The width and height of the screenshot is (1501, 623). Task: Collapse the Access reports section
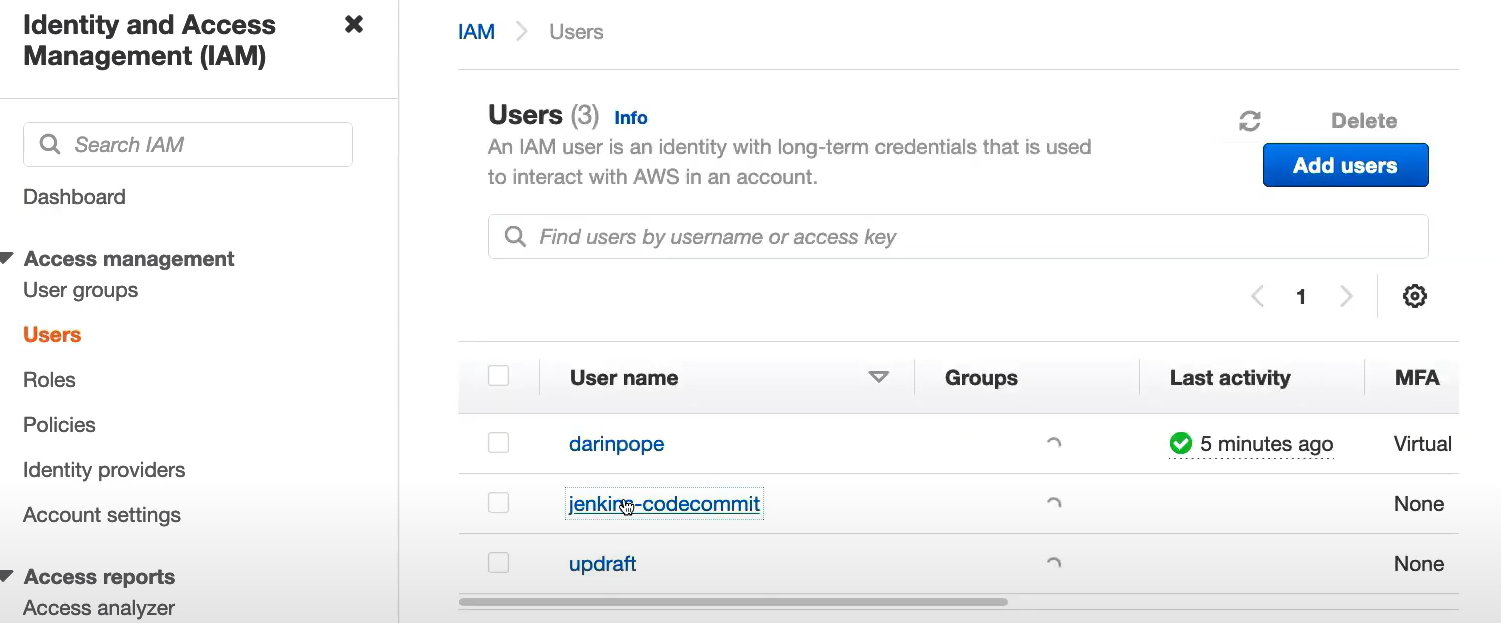(7, 577)
